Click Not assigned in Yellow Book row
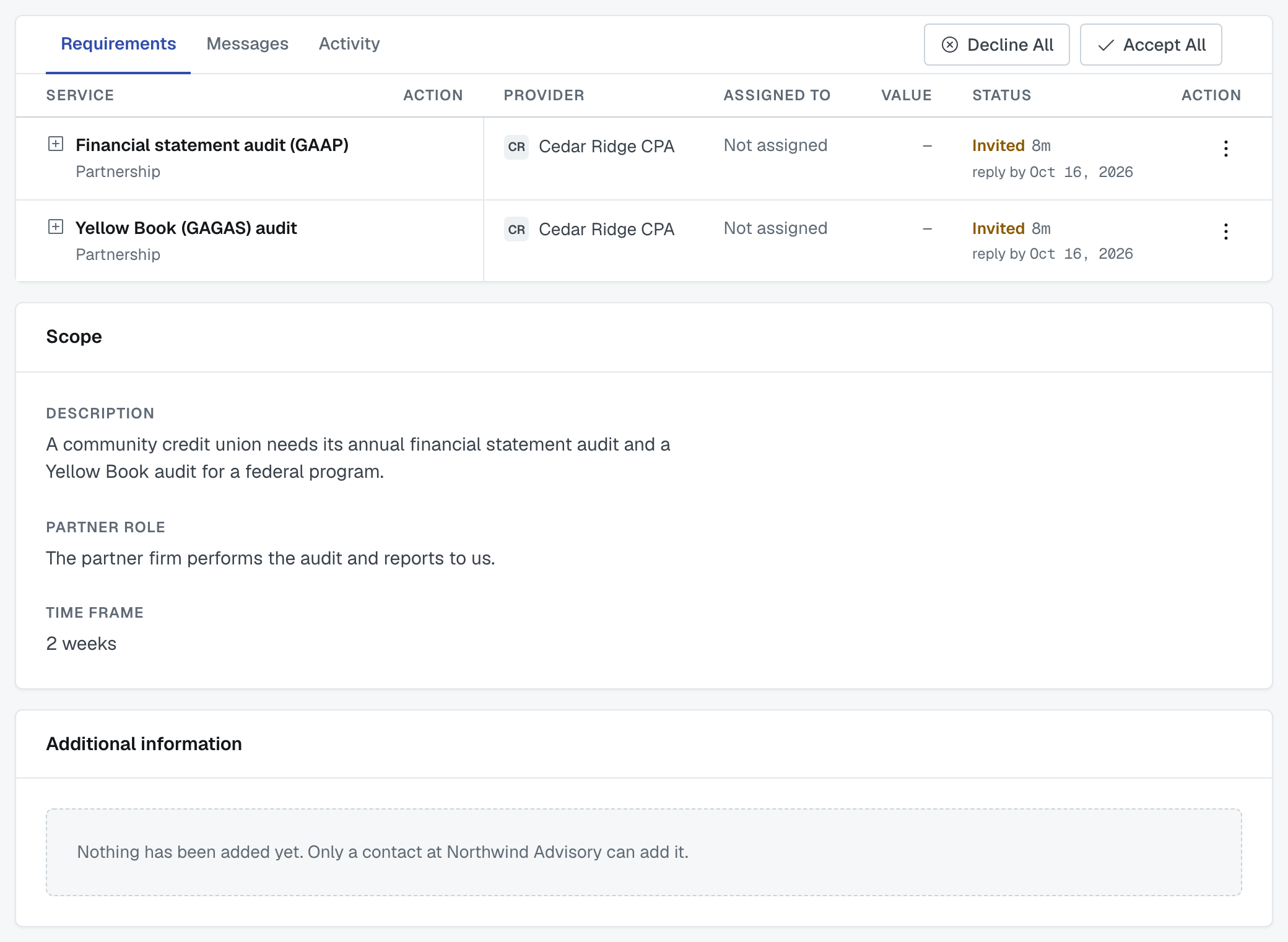1288x942 pixels. click(775, 228)
